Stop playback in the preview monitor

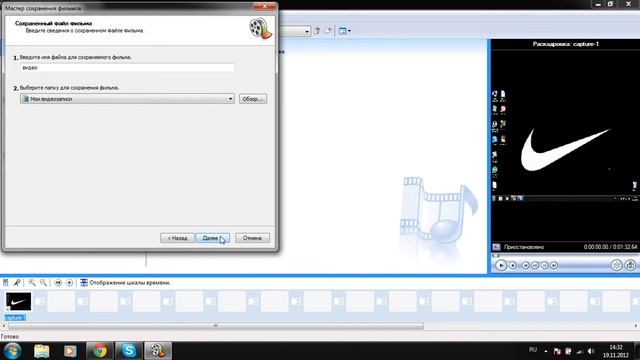pyautogui.click(x=513, y=265)
